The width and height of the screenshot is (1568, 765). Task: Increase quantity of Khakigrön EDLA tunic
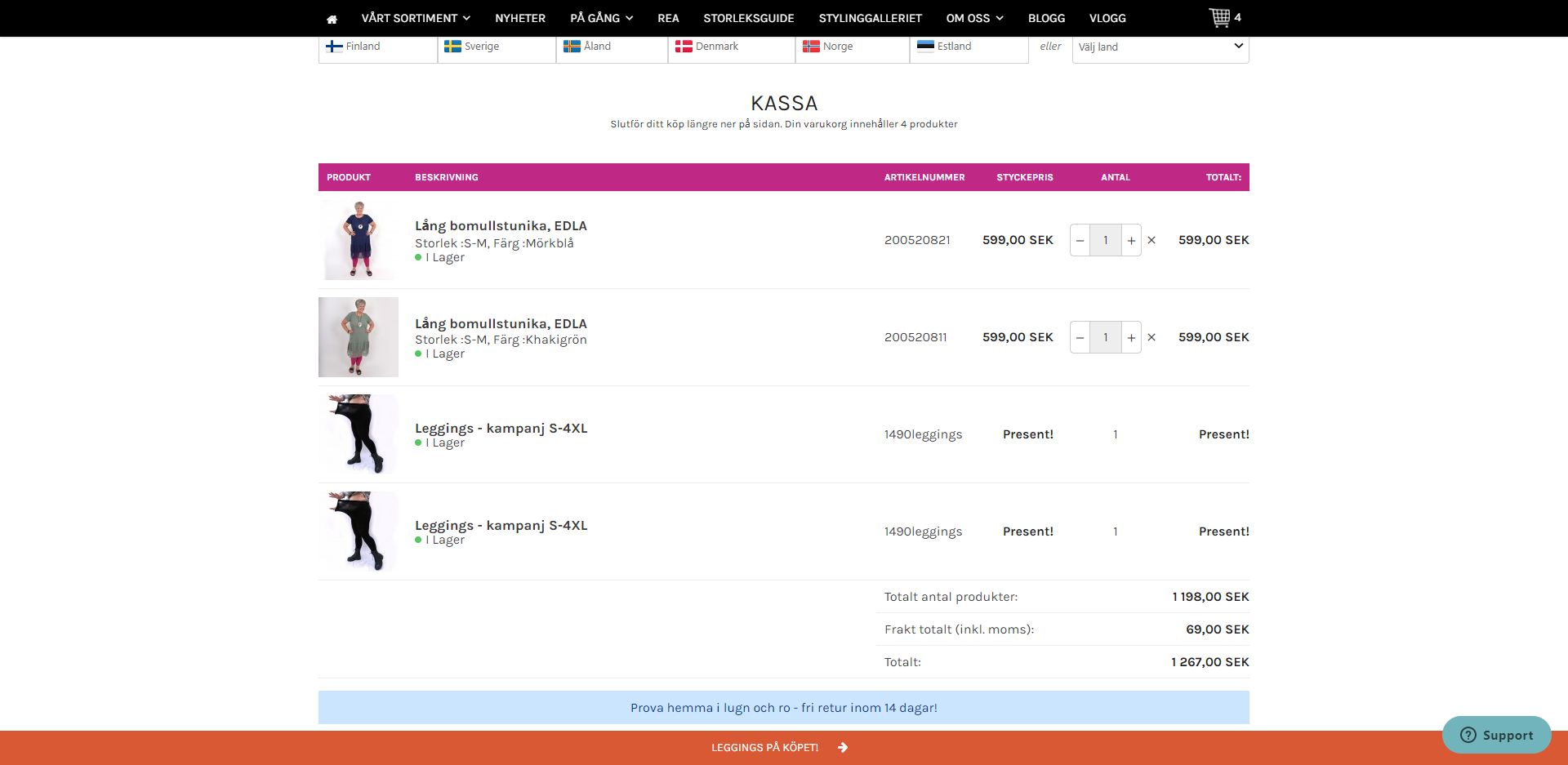[x=1131, y=337]
